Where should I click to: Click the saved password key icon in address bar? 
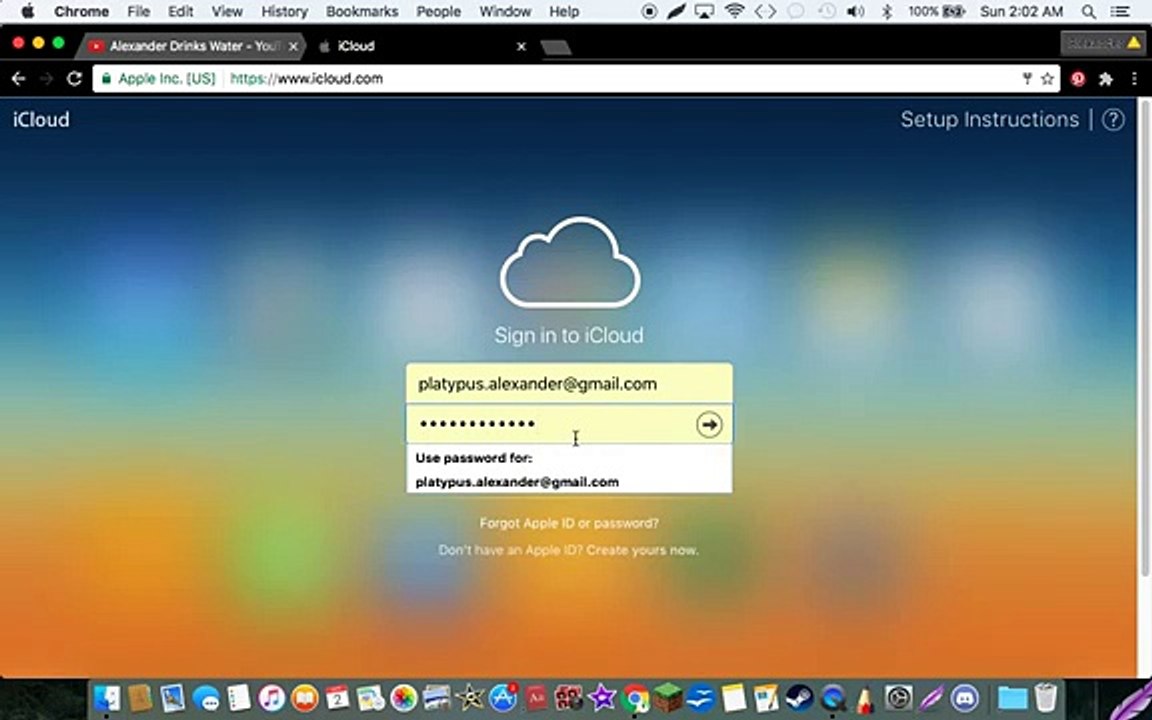1027,79
